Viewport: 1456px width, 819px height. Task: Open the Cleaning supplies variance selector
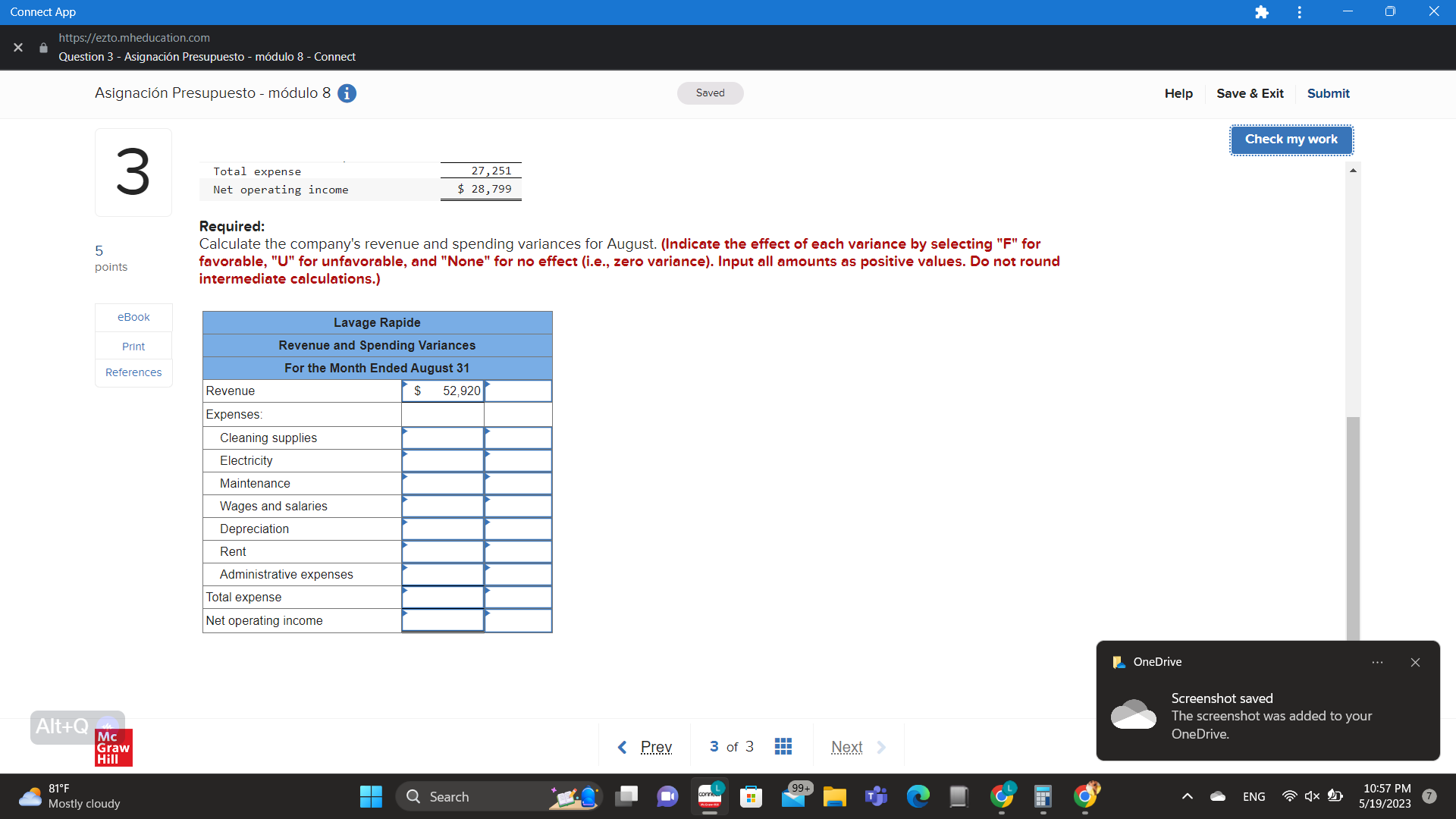coord(517,438)
